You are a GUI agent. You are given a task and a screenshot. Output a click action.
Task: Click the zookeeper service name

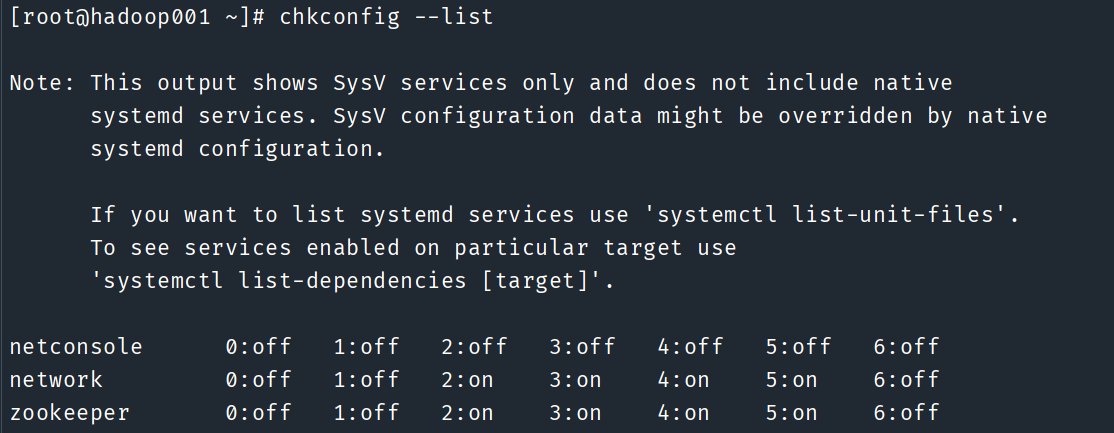(70, 412)
